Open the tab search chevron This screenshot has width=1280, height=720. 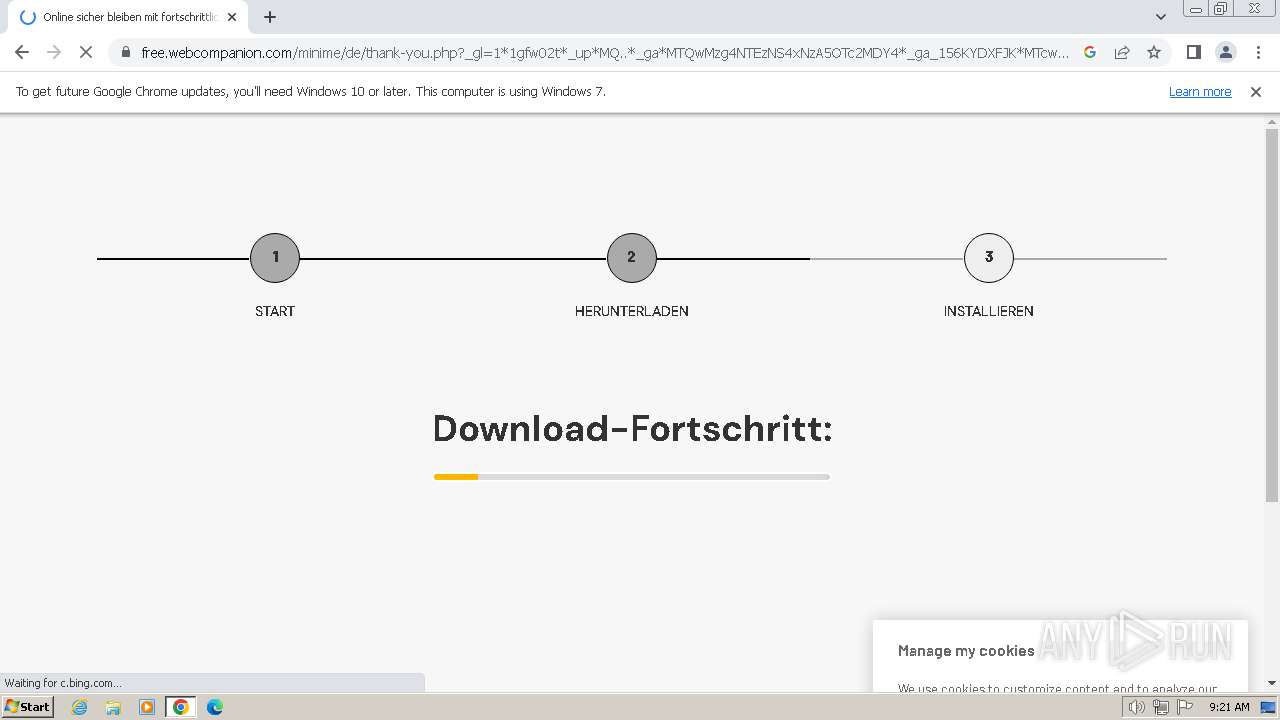point(1160,17)
